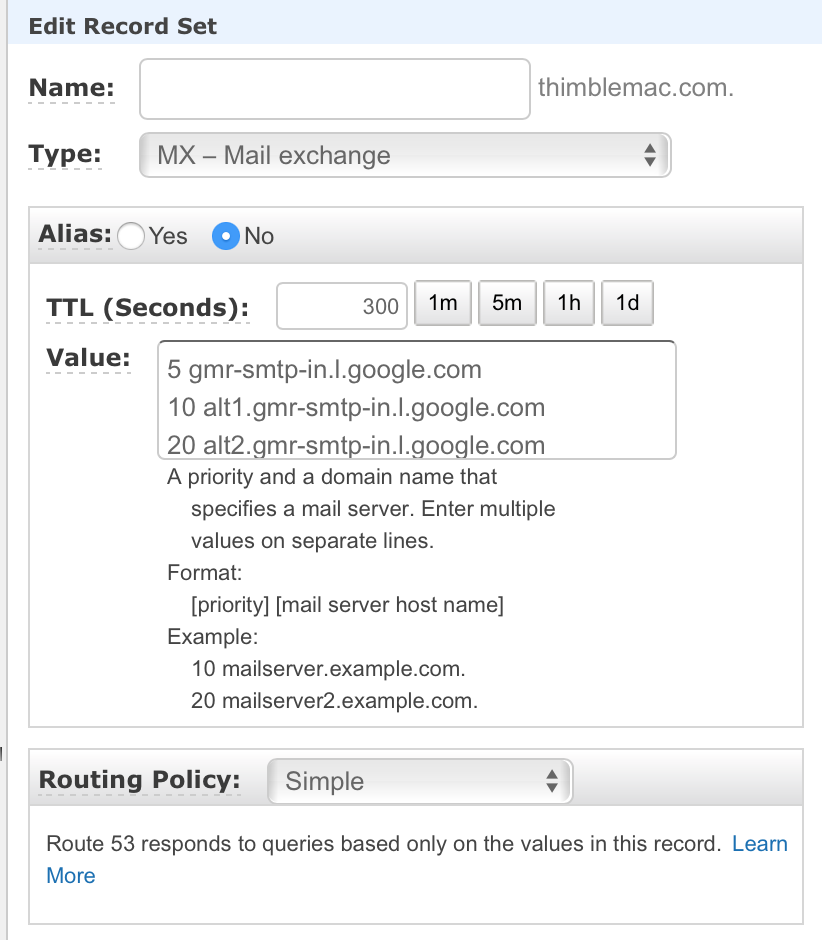Click the Type dropdown arrow stepper
Image resolution: width=822 pixels, height=940 pixels.
650,155
